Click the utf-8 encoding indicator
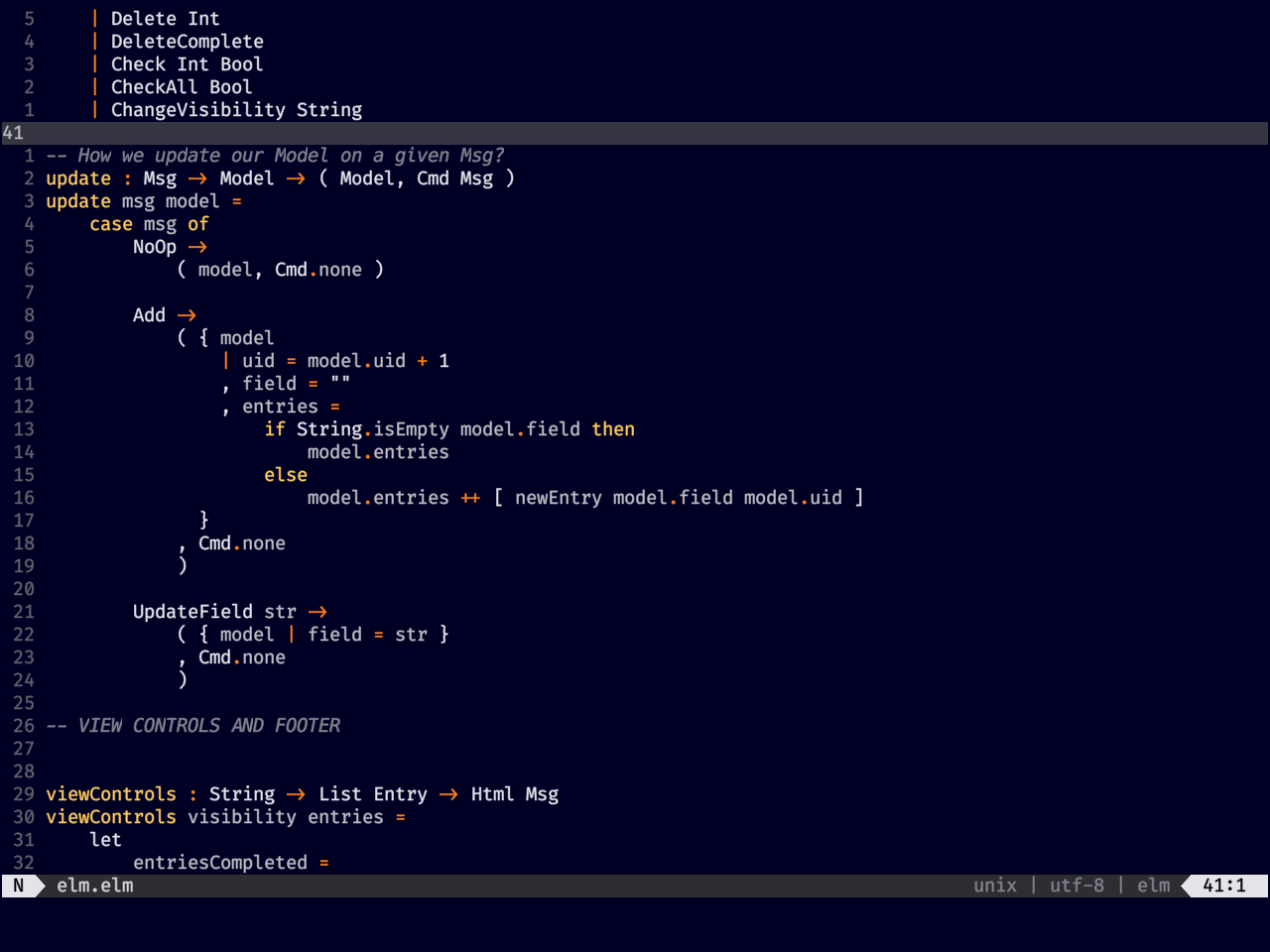The width and height of the screenshot is (1270, 952). (1077, 886)
